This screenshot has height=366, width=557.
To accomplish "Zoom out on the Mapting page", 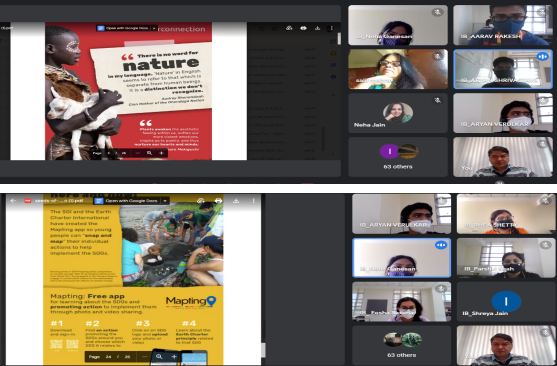I will pos(145,356).
